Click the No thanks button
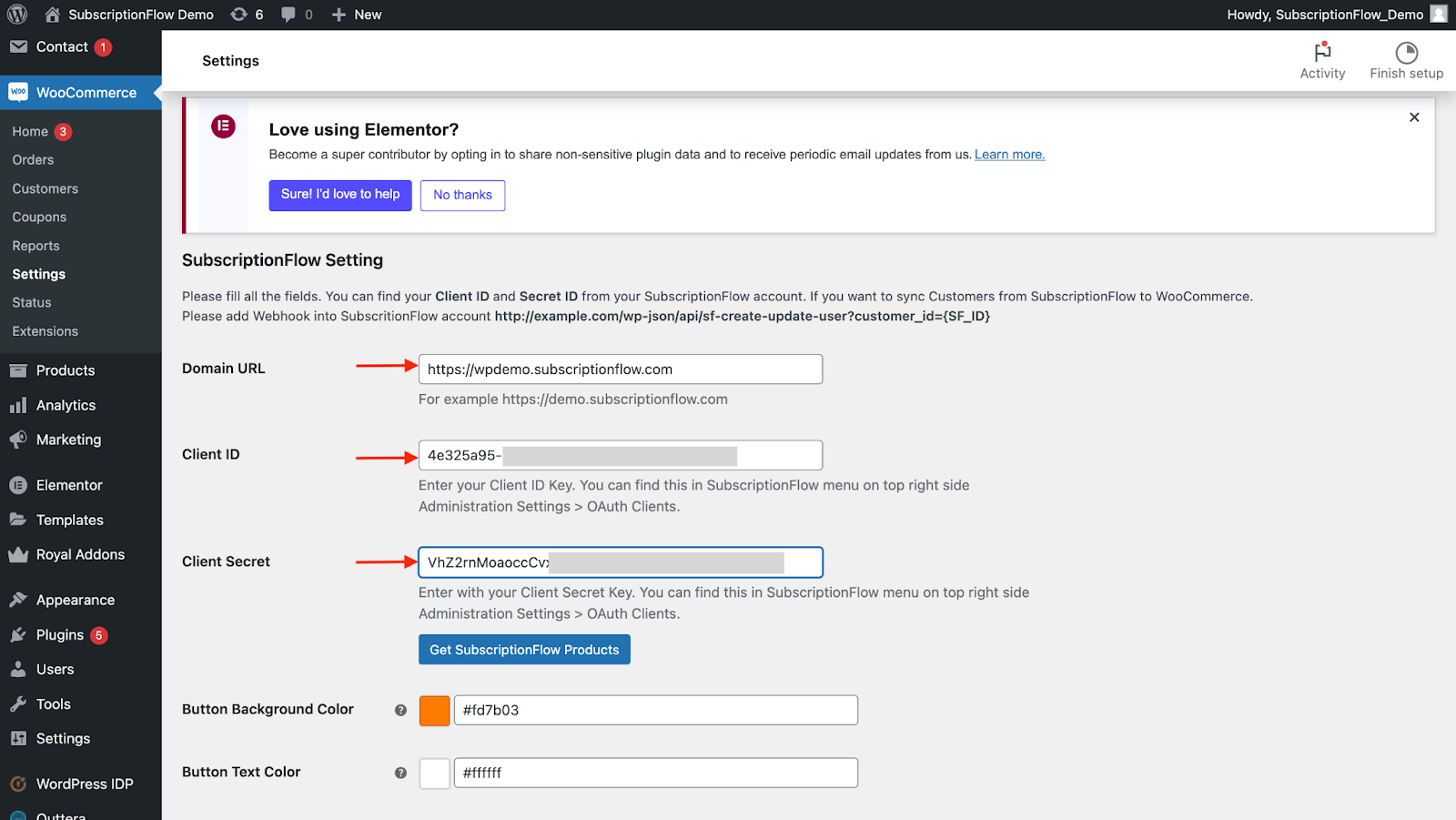Viewport: 1456px width, 820px height. point(462,195)
